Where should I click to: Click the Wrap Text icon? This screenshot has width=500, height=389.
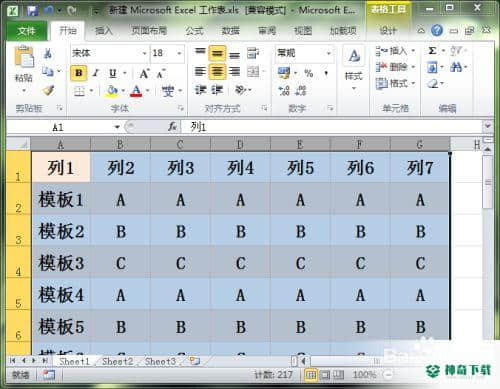click(x=253, y=53)
